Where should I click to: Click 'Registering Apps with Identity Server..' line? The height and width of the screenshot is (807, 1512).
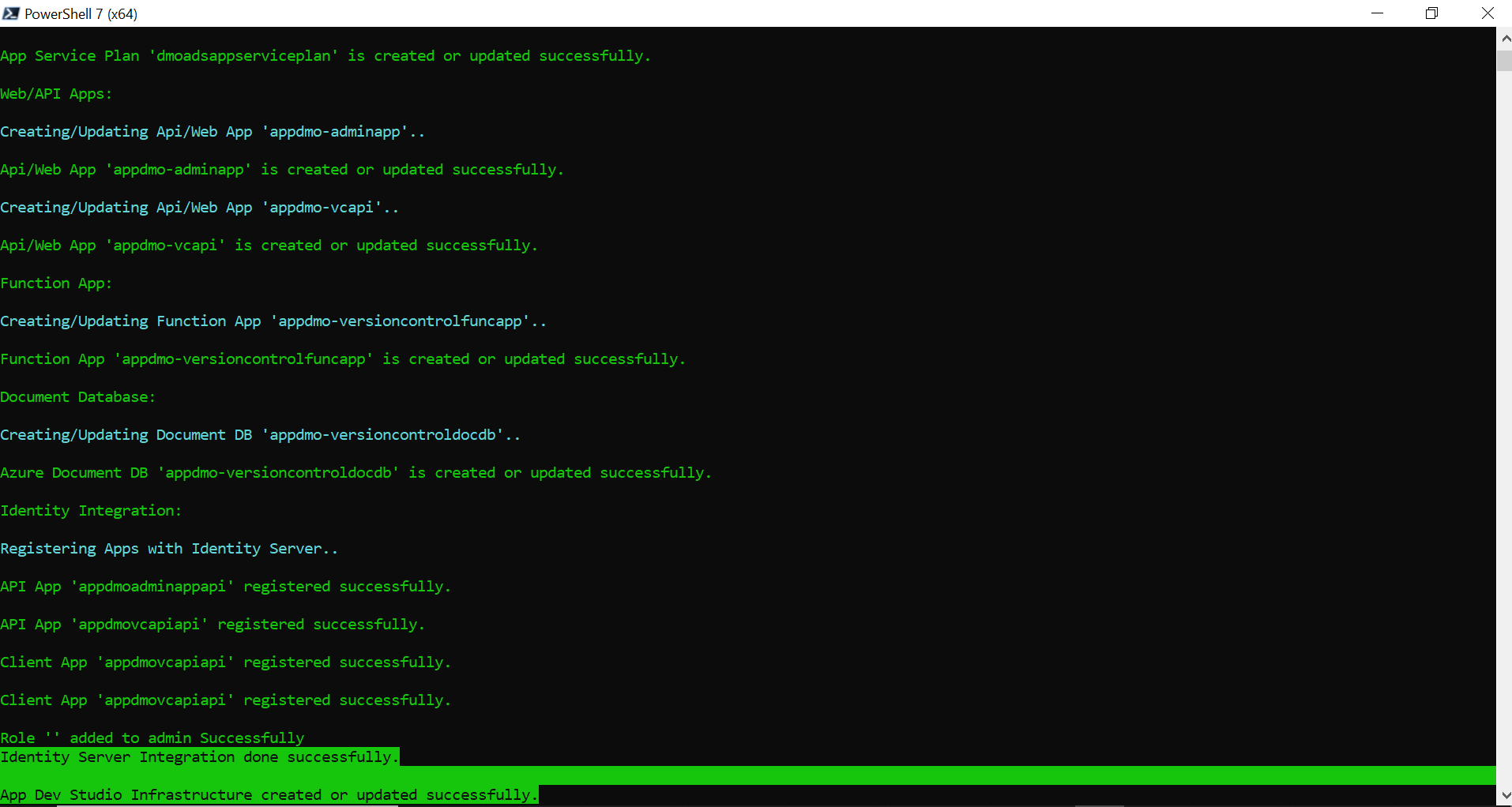point(169,549)
